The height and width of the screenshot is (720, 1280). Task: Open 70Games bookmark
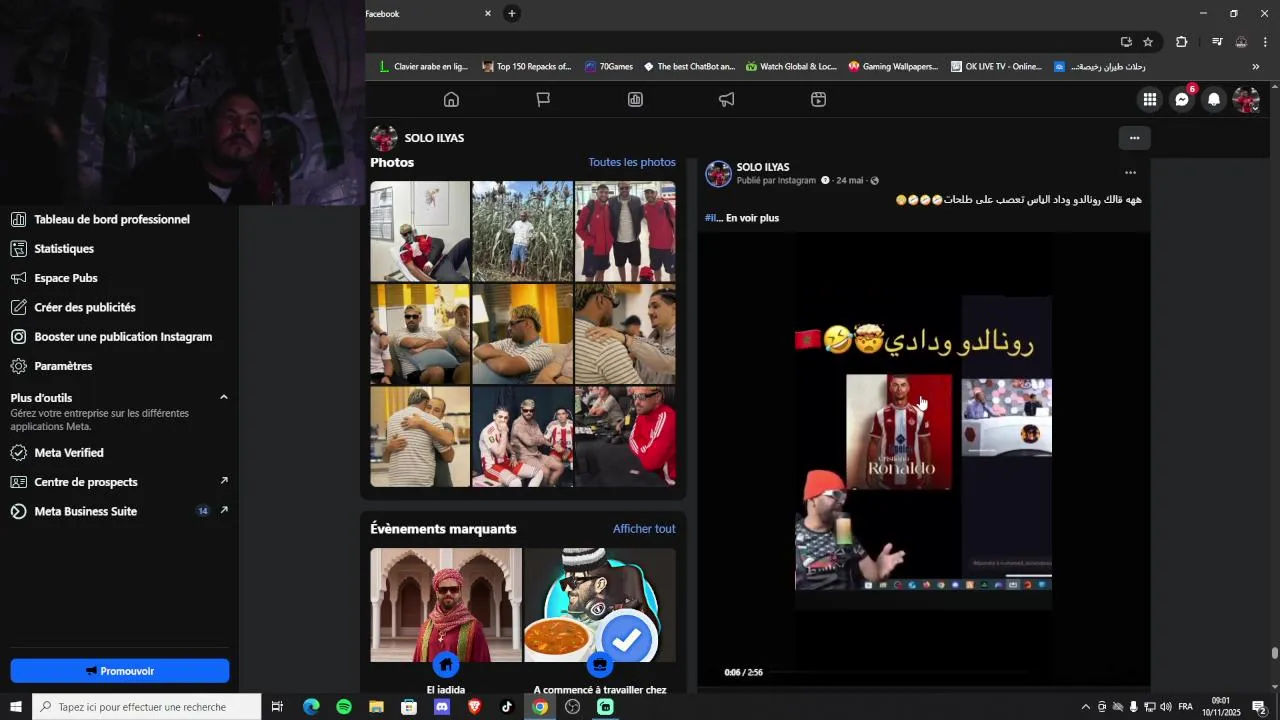pos(609,67)
